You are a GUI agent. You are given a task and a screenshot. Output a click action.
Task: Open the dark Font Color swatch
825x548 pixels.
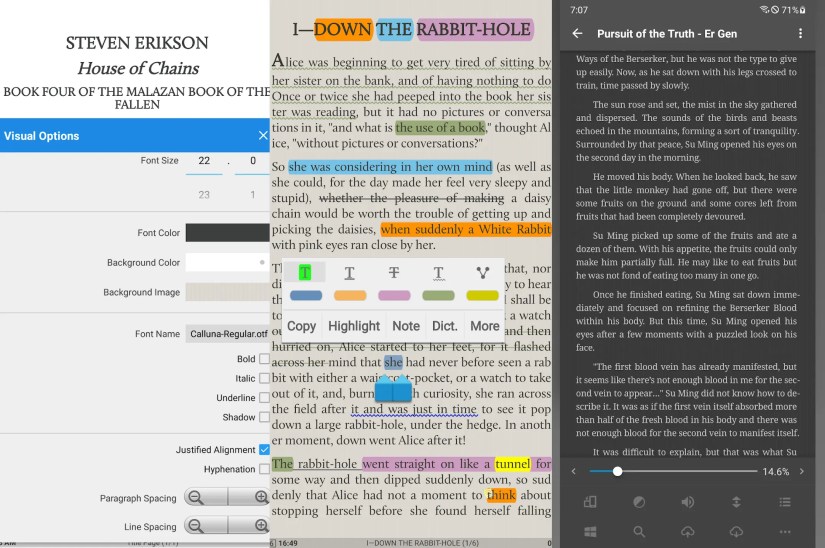pos(228,232)
